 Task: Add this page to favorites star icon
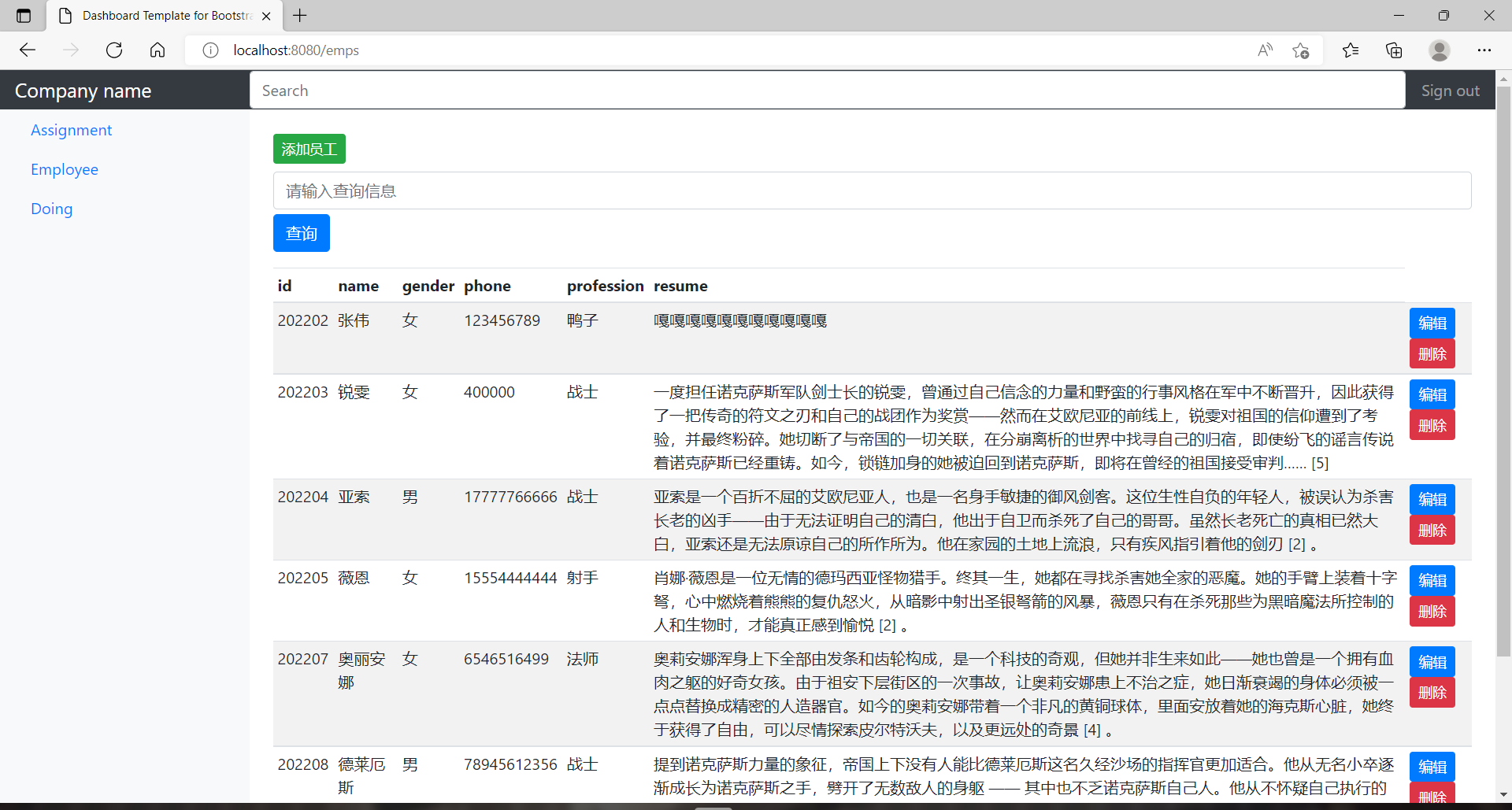pyautogui.click(x=1300, y=50)
